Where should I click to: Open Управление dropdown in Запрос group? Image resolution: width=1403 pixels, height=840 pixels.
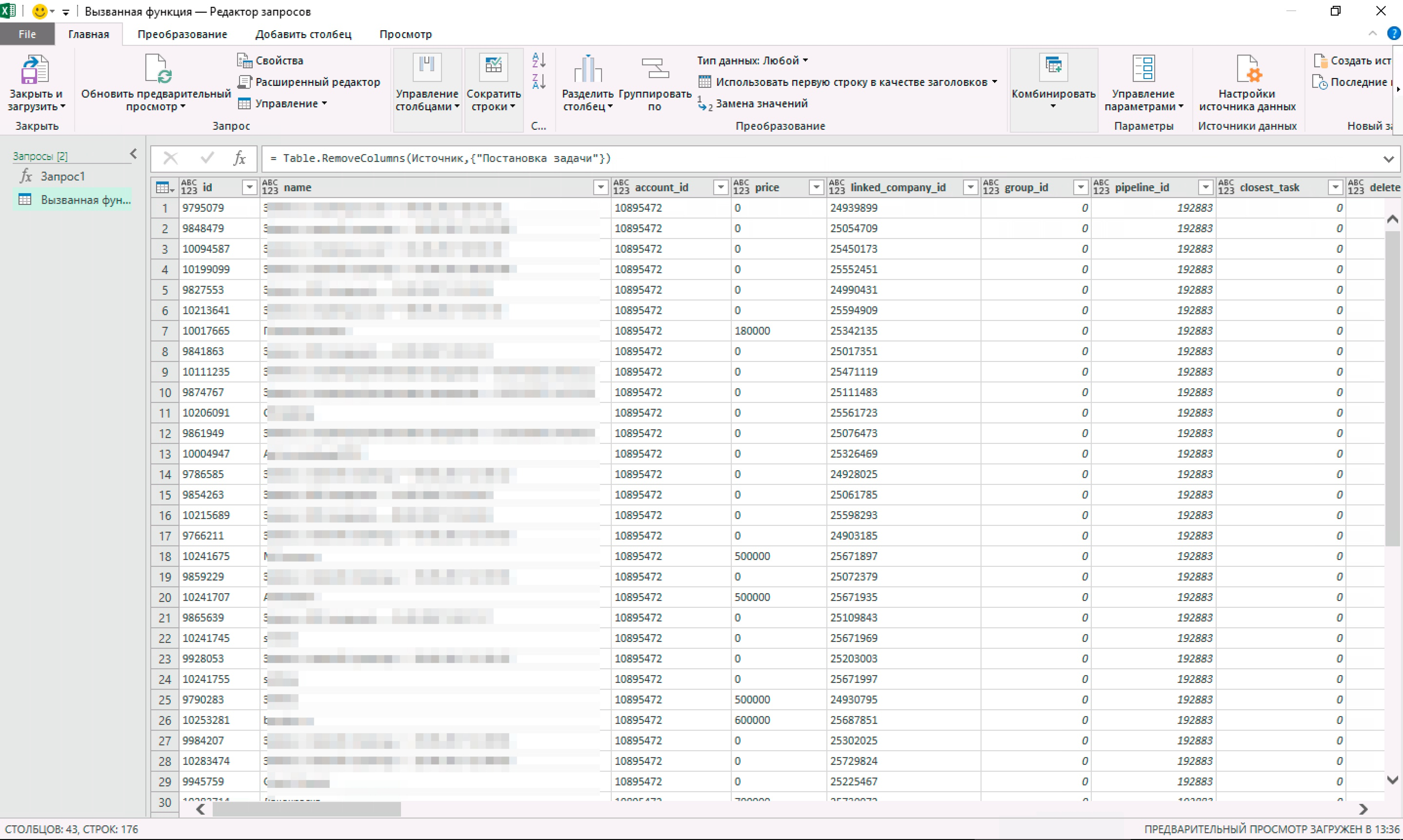point(282,104)
